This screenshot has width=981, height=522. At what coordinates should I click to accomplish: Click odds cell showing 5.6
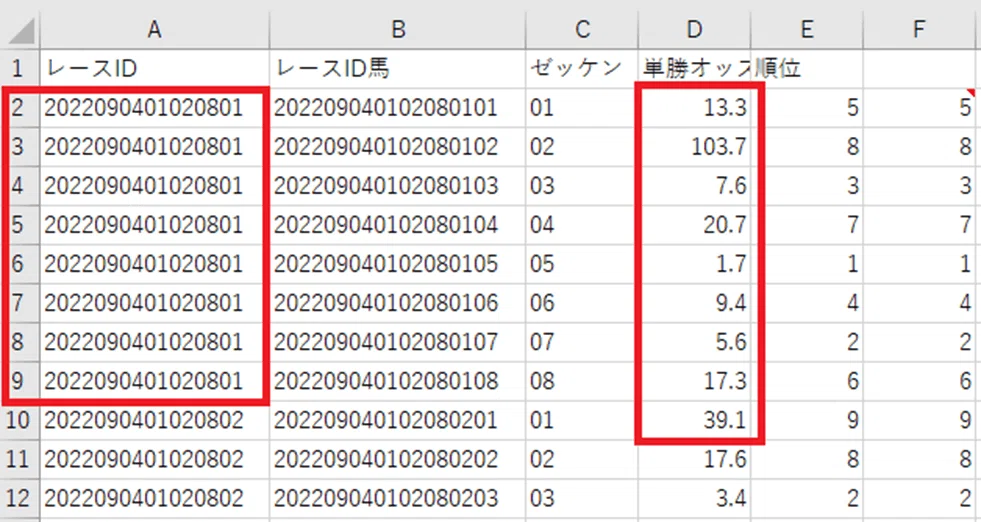coord(694,342)
